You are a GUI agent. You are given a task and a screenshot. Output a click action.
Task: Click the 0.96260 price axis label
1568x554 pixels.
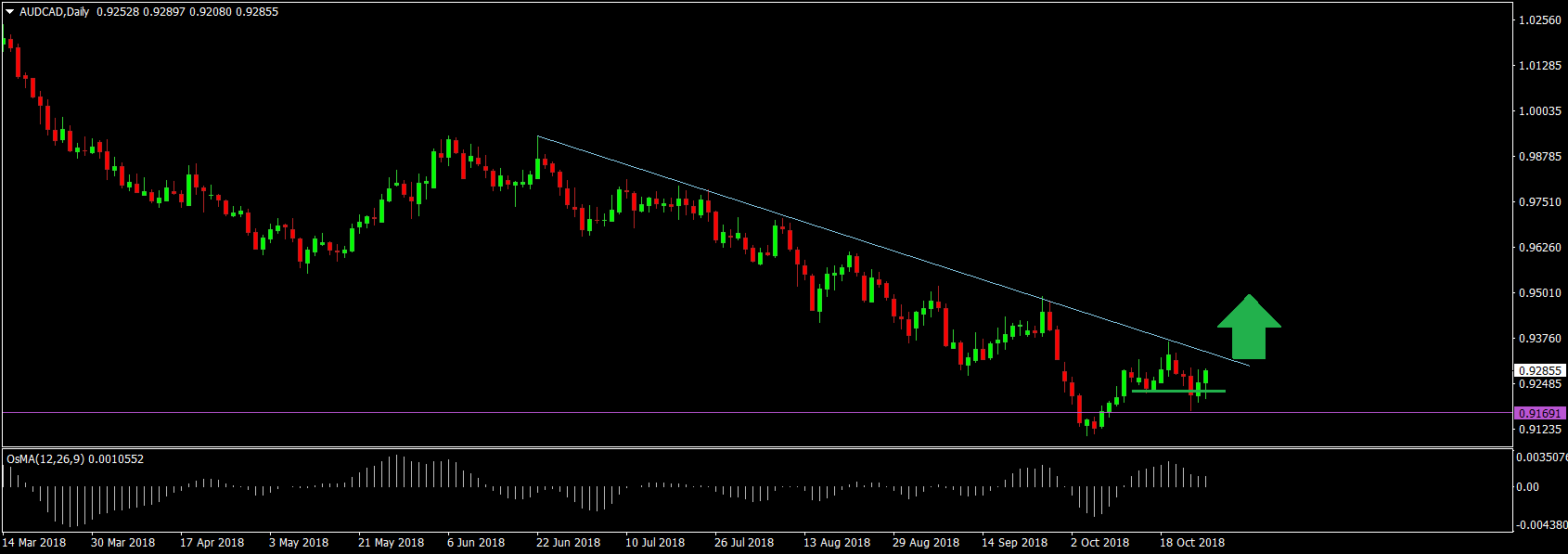pos(1539,248)
